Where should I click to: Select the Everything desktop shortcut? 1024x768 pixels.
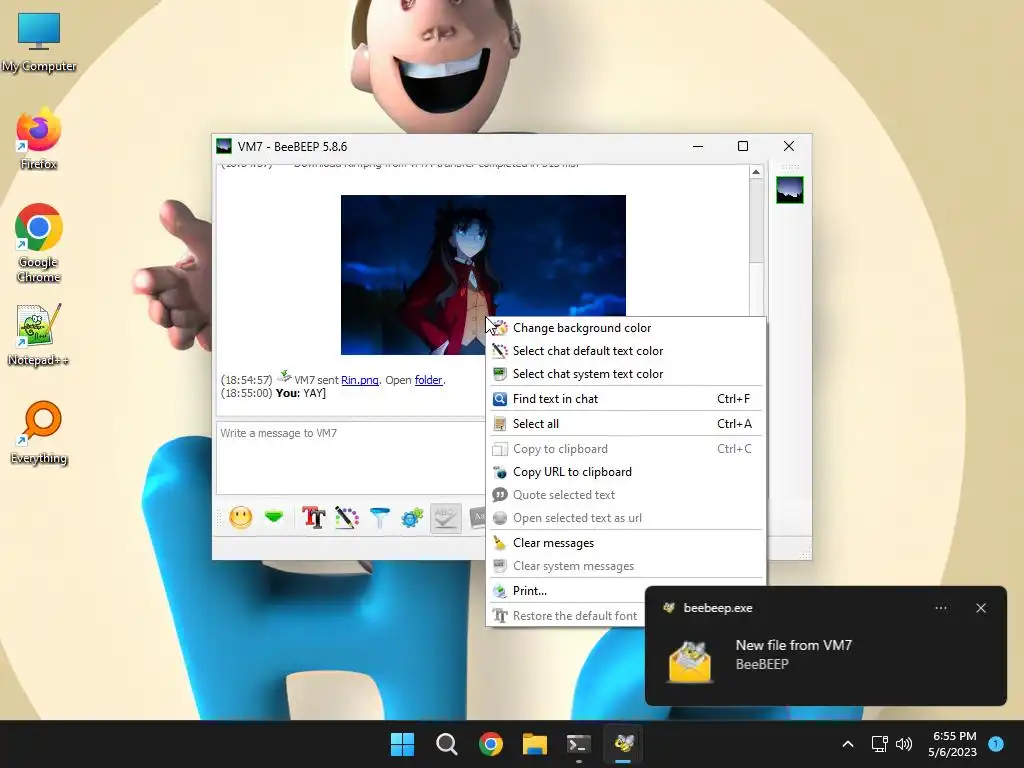pyautogui.click(x=39, y=434)
